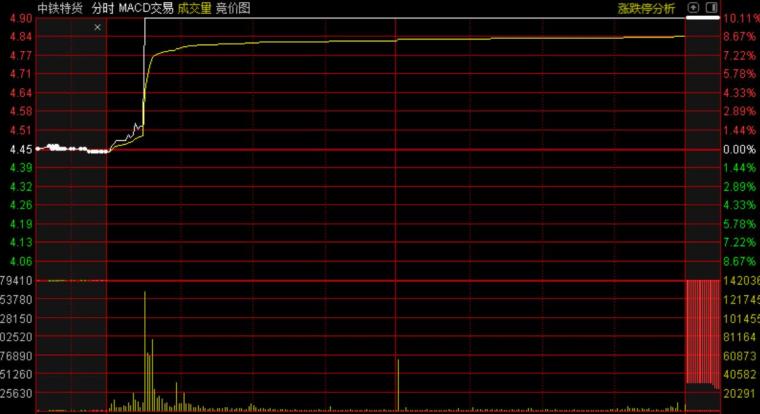Open the 竞价图 auction chart tab
Screen dimensions: 760x414
(x=233, y=8)
